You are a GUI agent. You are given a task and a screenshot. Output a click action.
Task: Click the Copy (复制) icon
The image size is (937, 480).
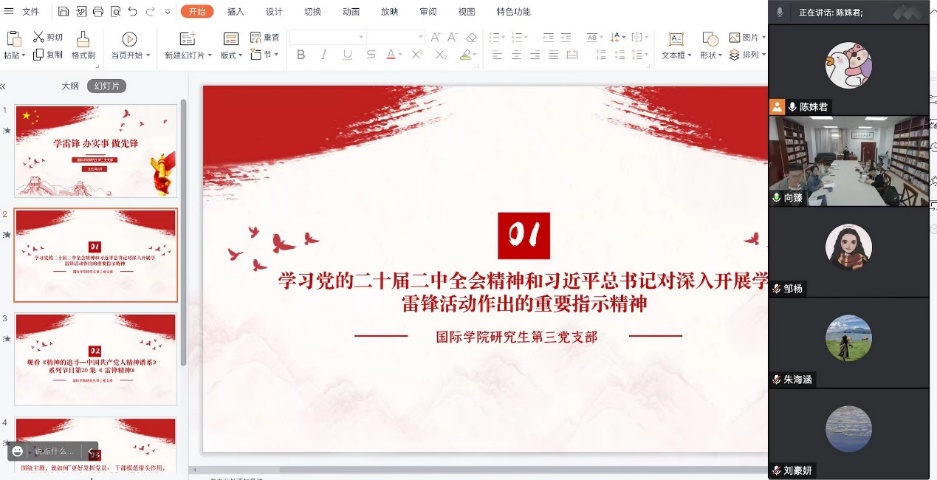(39, 55)
